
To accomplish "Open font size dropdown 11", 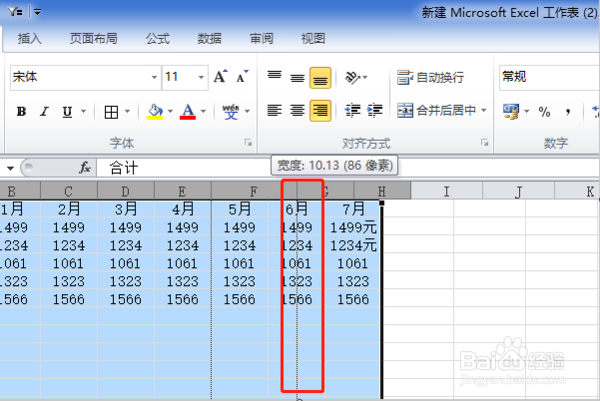I will click(201, 77).
